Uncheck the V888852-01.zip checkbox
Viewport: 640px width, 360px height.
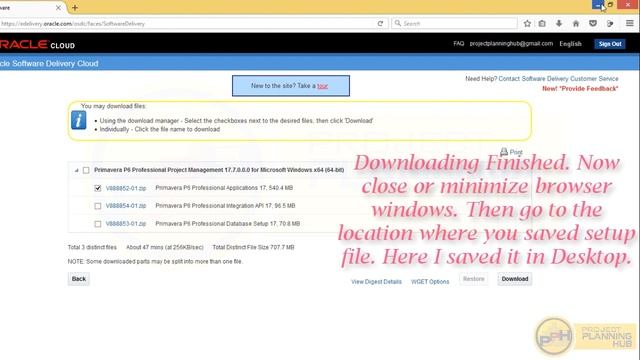pos(98,188)
